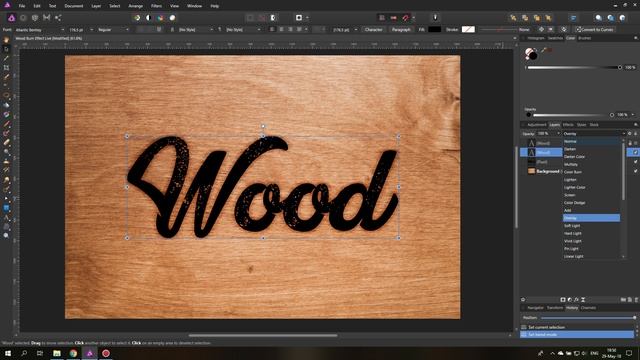Select the View (hand) tool
This screenshot has height=360, width=640.
tap(6, 40)
